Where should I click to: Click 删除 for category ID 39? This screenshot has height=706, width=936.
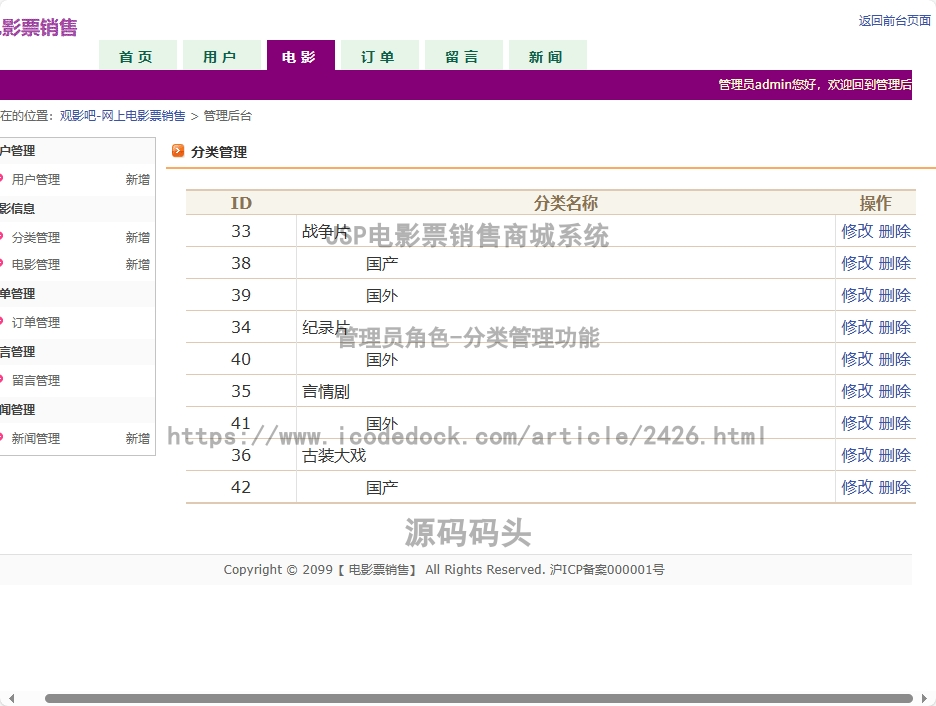click(895, 295)
